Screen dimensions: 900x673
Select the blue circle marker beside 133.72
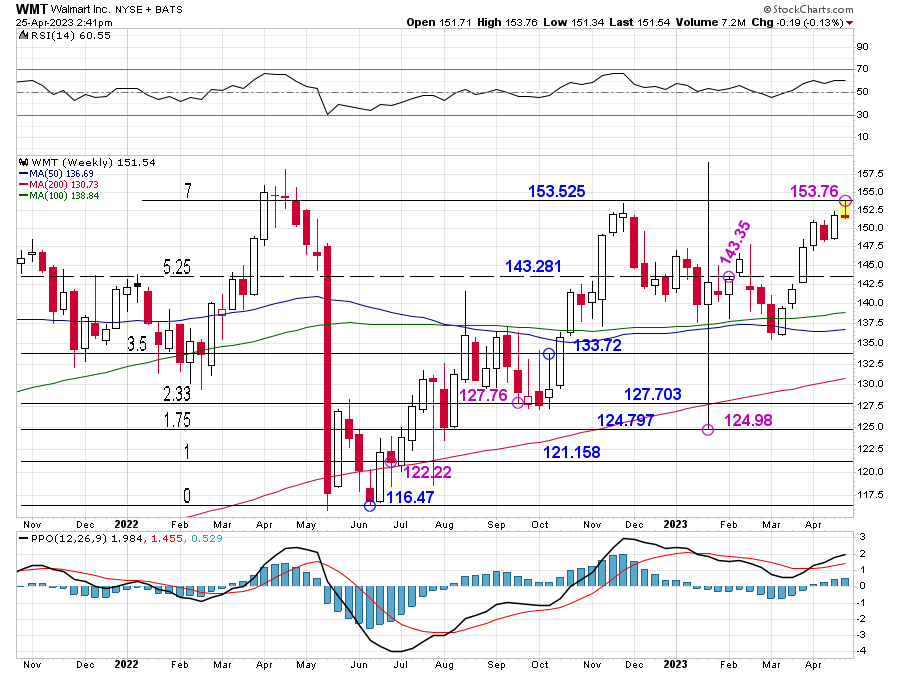point(549,354)
